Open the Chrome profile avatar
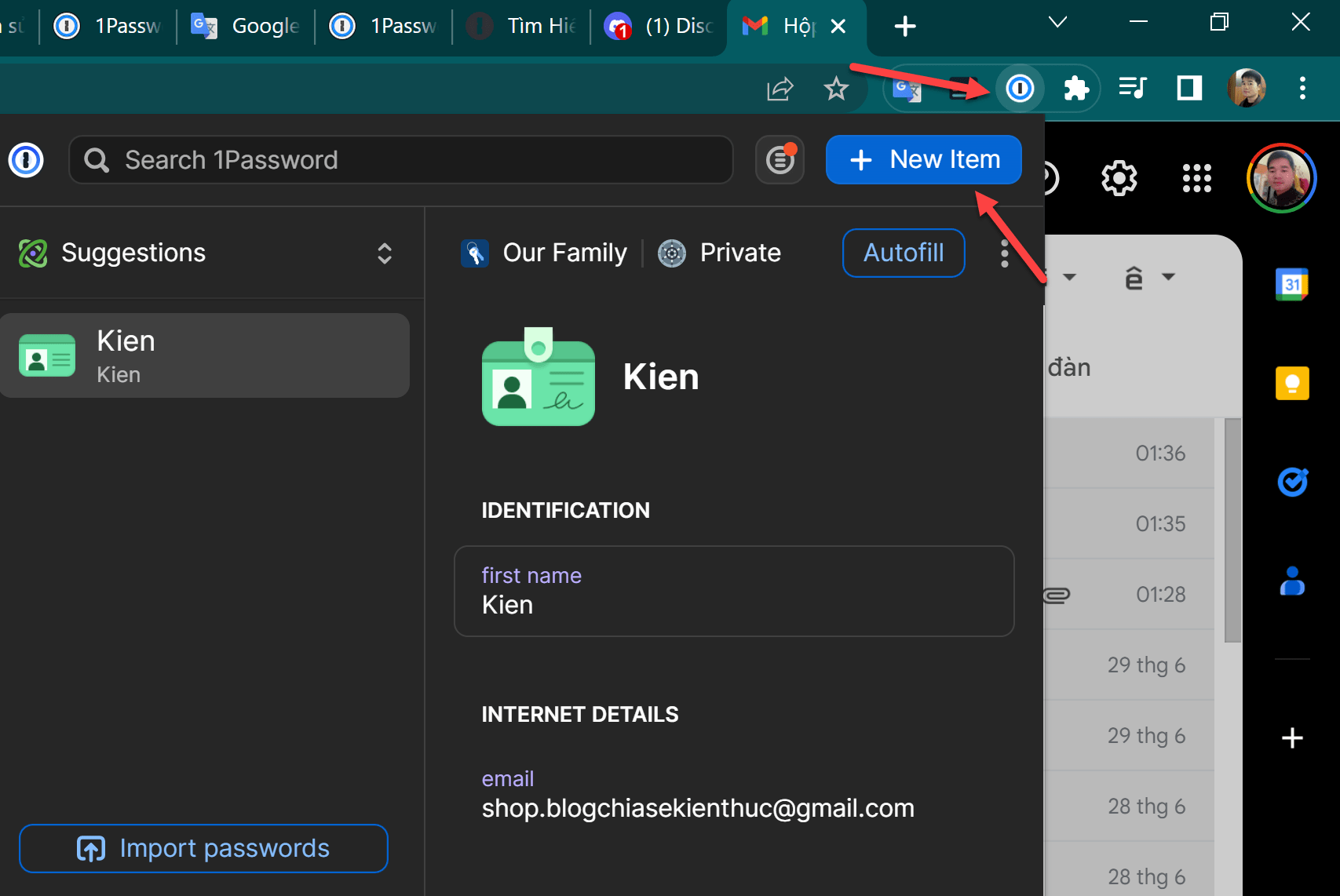1340x896 pixels. (x=1247, y=88)
